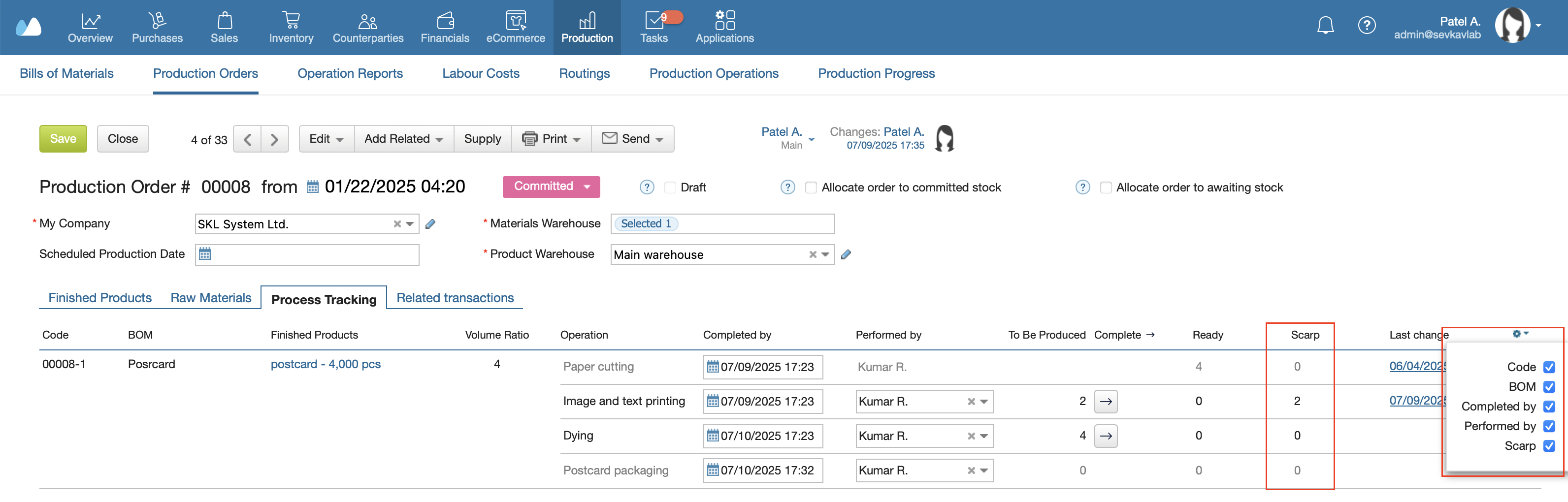Uncheck the Performed by column checkbox
1568x502 pixels.
click(1549, 426)
